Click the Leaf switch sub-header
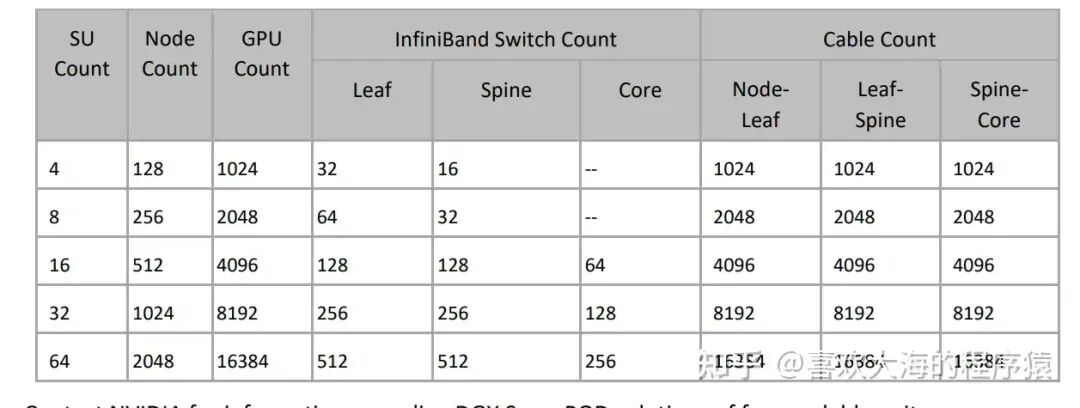This screenshot has width=1080, height=408. click(371, 90)
